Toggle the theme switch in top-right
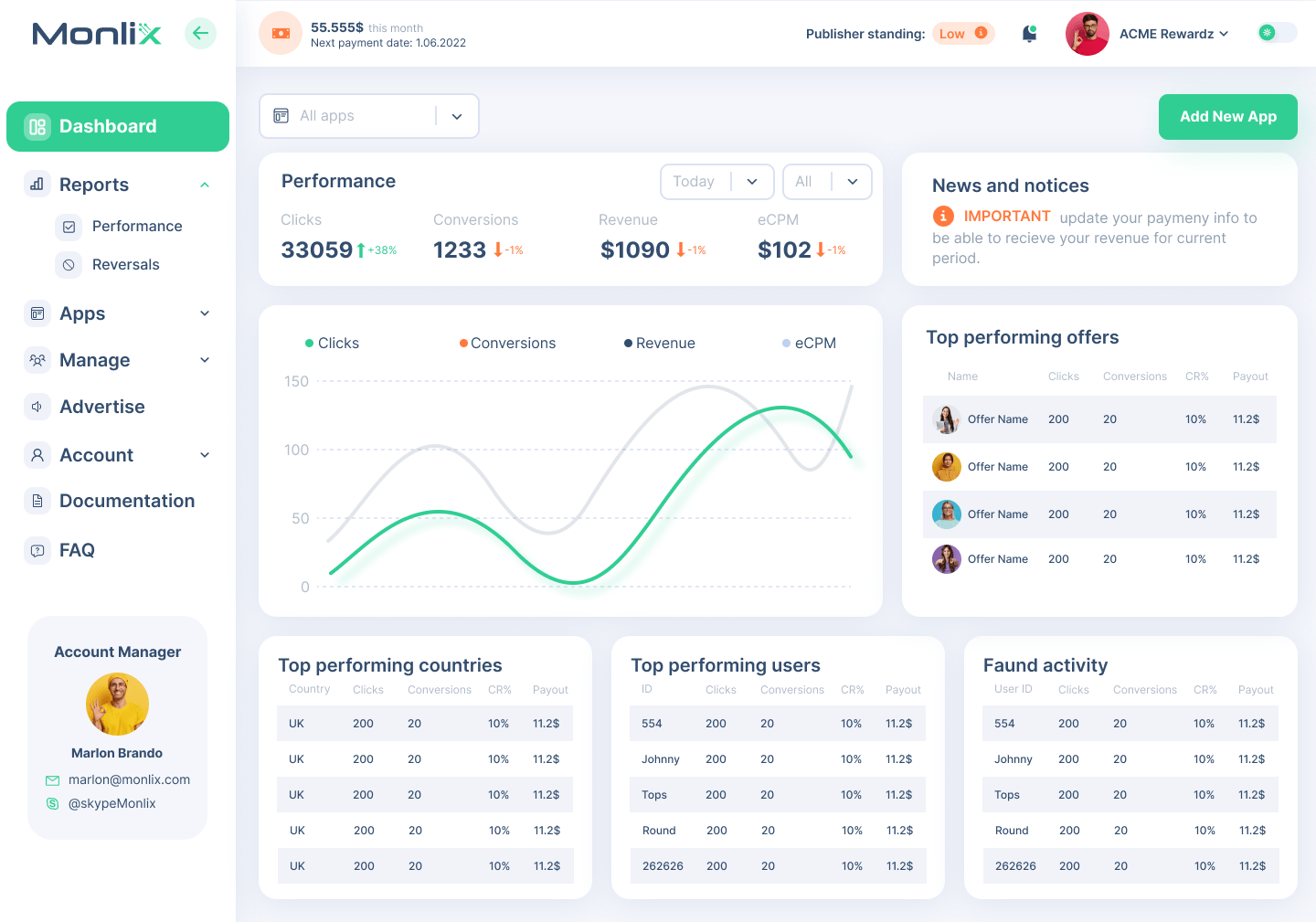Viewport: 1316px width, 922px height. pyautogui.click(x=1276, y=33)
